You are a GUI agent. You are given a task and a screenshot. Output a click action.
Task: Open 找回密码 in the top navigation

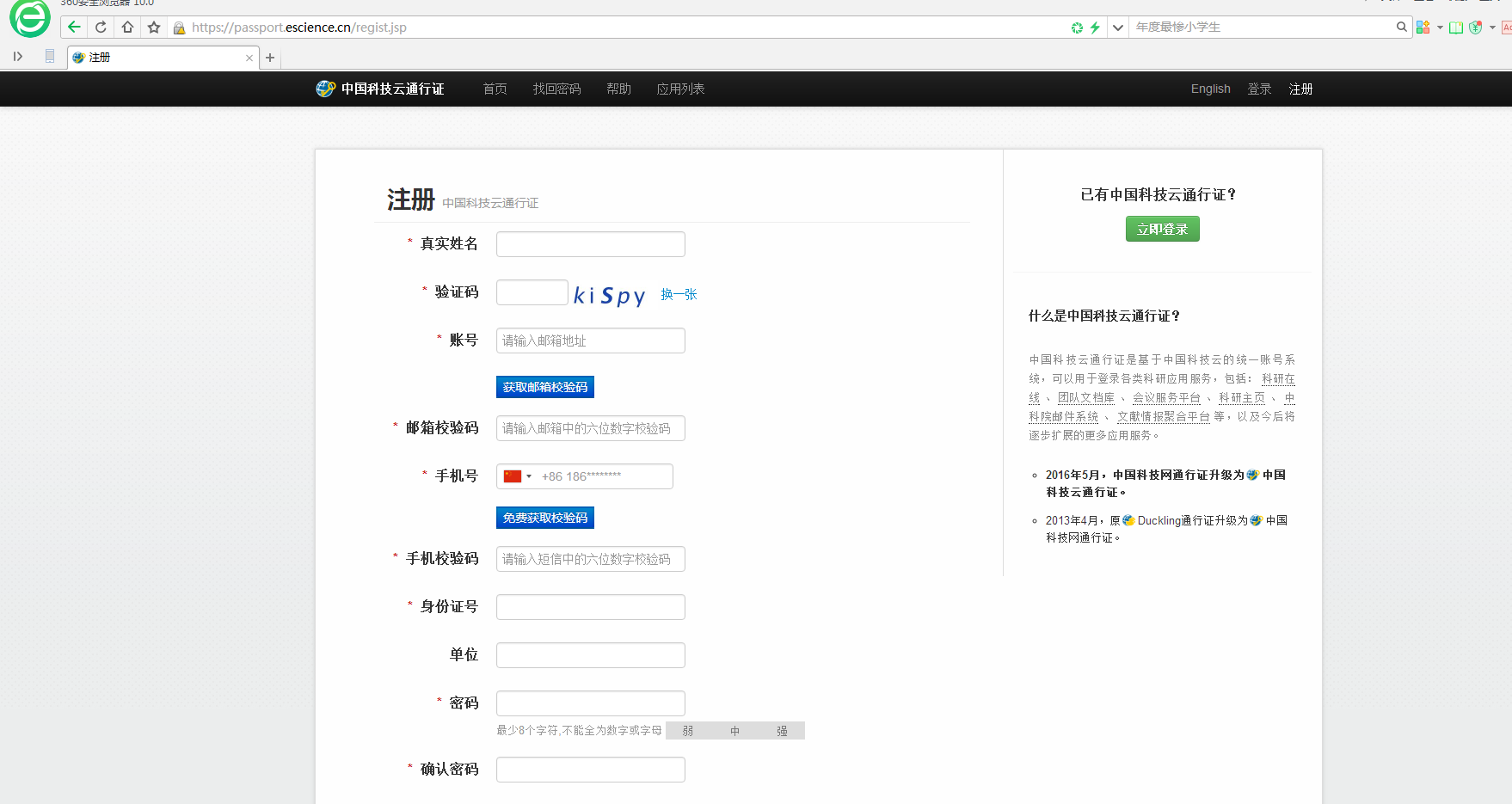point(556,89)
